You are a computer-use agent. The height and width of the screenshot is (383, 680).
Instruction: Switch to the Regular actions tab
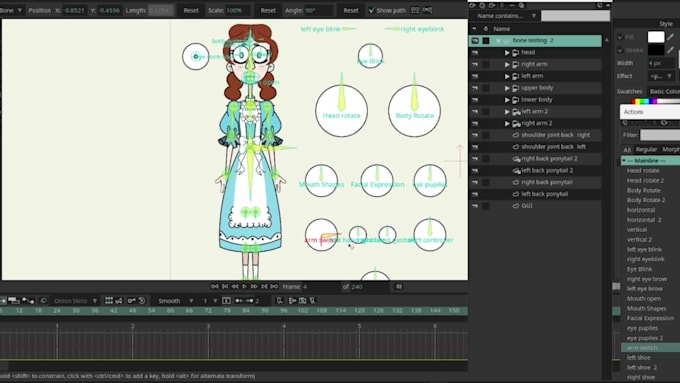point(646,149)
